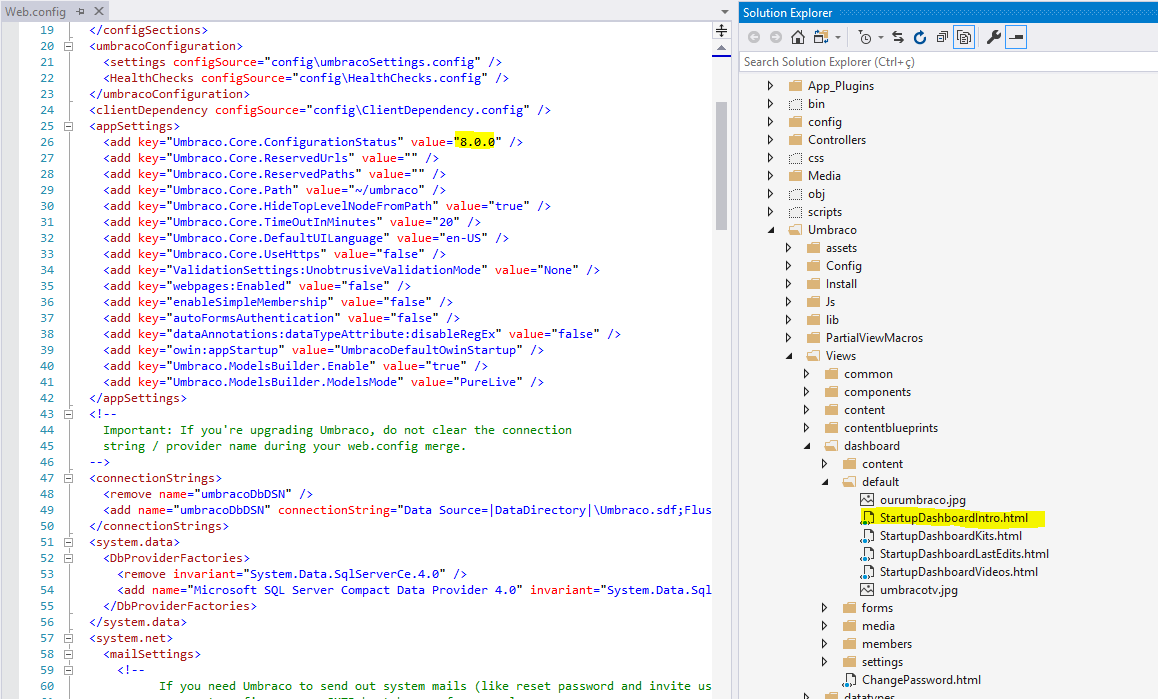Click the Media folder icon in root
The height and width of the screenshot is (699, 1158).
[x=795, y=176]
